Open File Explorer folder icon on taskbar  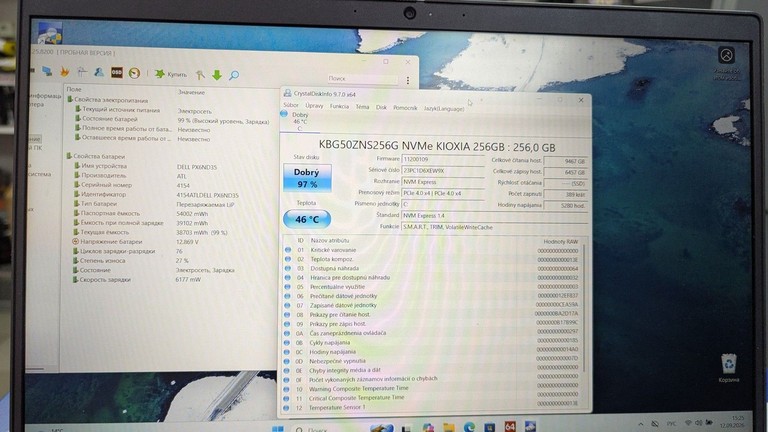point(449,428)
